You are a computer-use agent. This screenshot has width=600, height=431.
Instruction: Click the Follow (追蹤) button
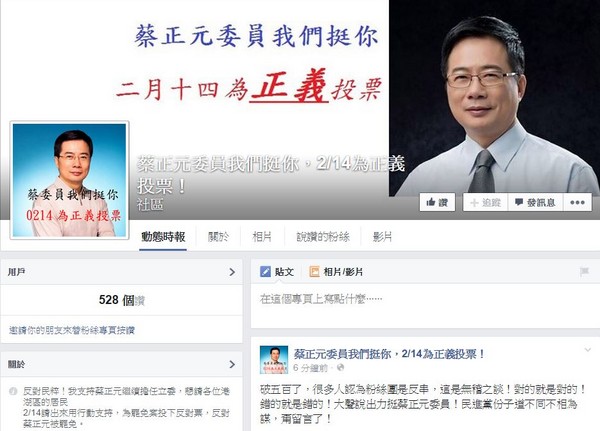(x=485, y=202)
